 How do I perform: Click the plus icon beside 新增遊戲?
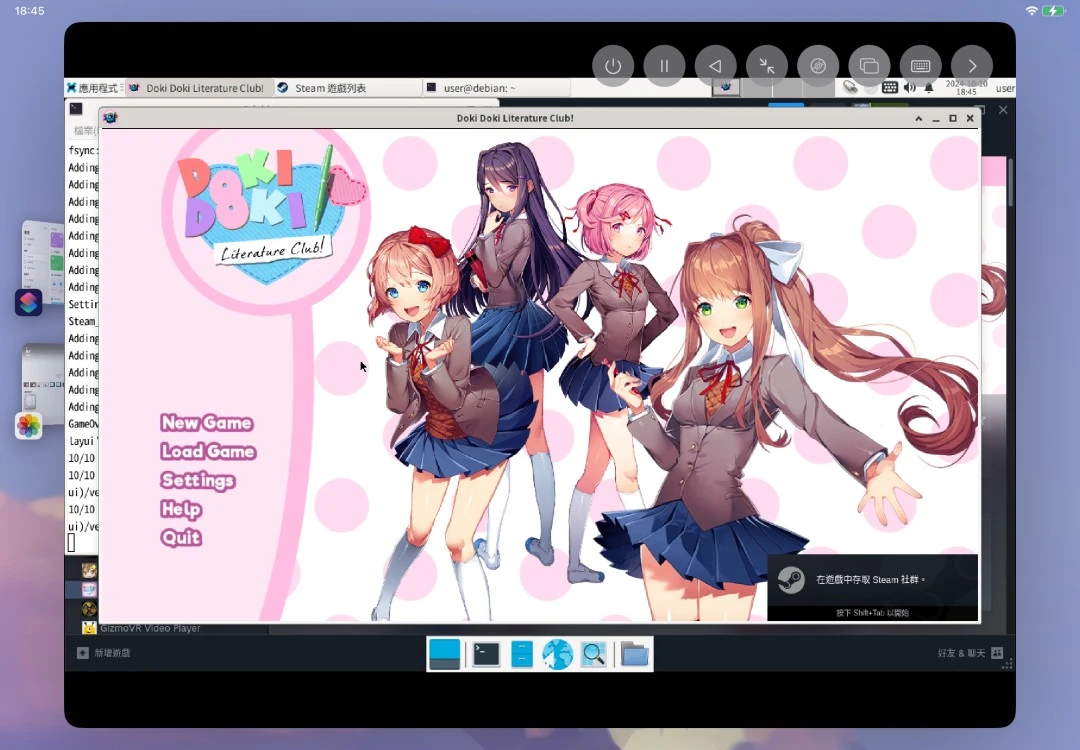83,653
